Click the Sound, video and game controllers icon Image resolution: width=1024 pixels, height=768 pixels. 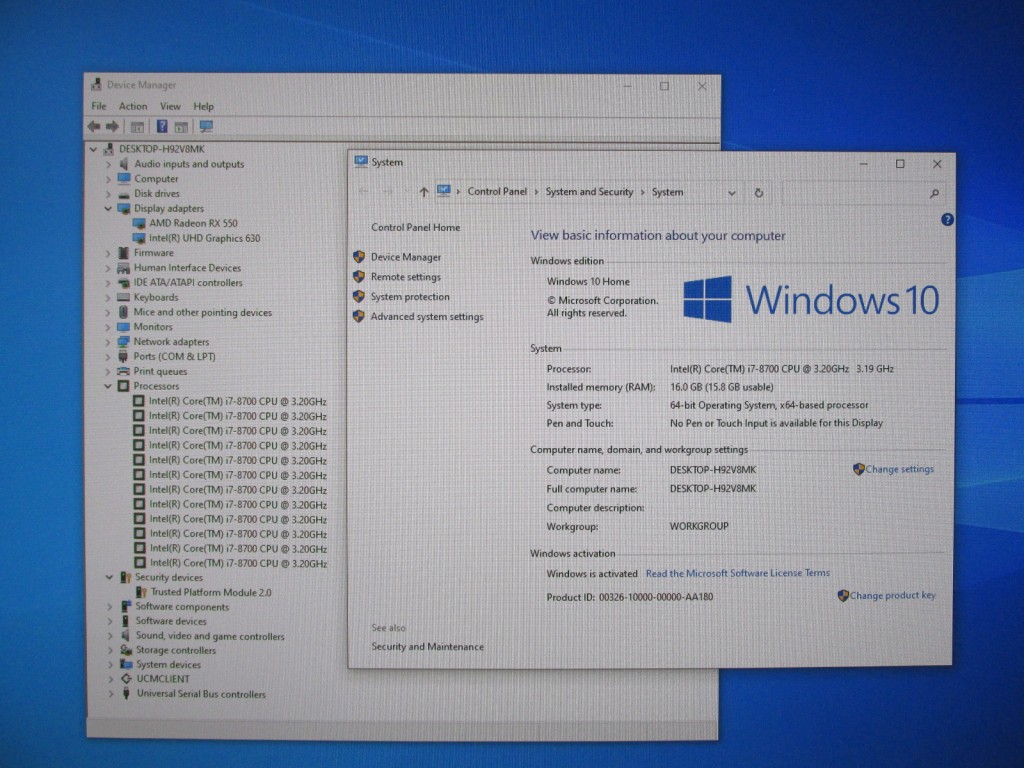125,636
